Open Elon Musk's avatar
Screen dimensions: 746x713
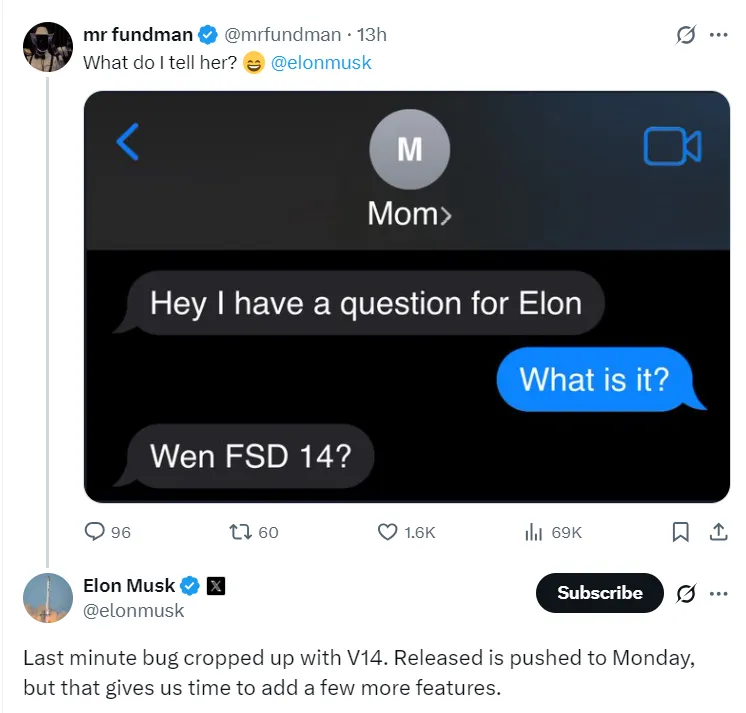pyautogui.click(x=47, y=599)
